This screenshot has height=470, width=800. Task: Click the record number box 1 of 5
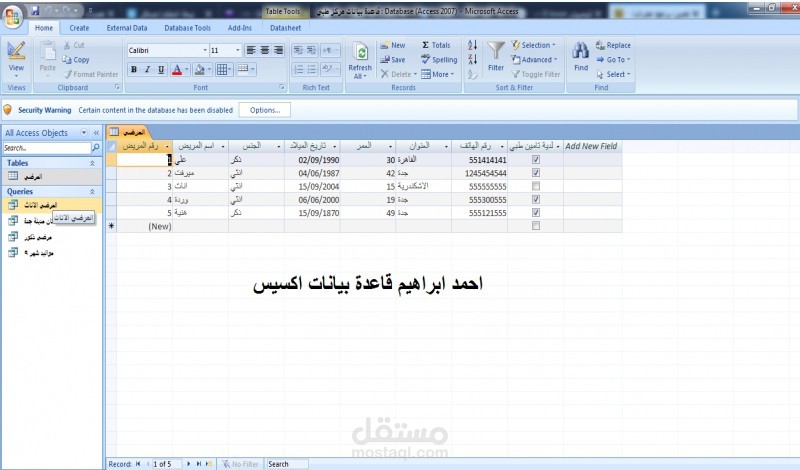(x=166, y=464)
